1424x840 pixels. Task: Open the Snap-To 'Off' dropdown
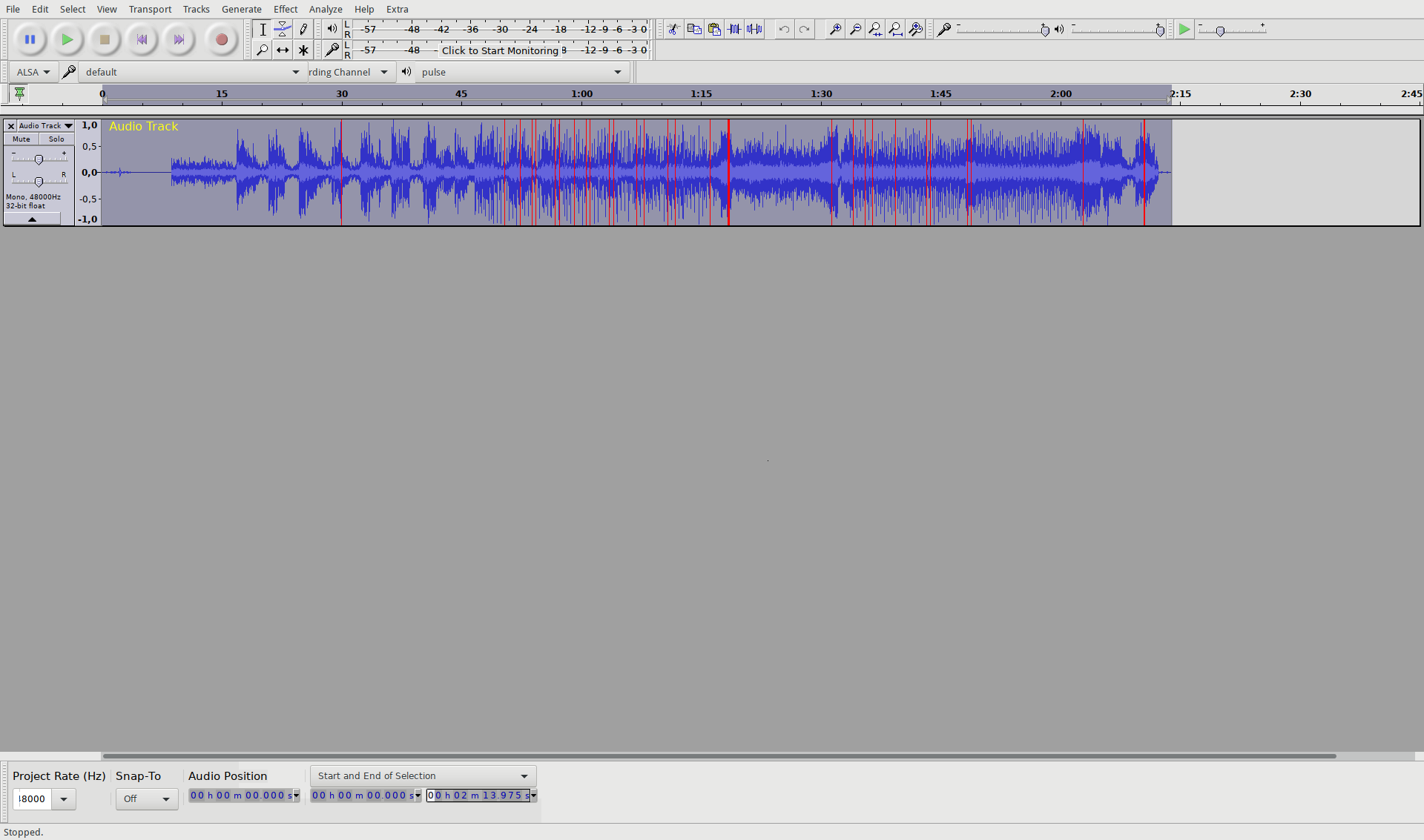(x=147, y=799)
